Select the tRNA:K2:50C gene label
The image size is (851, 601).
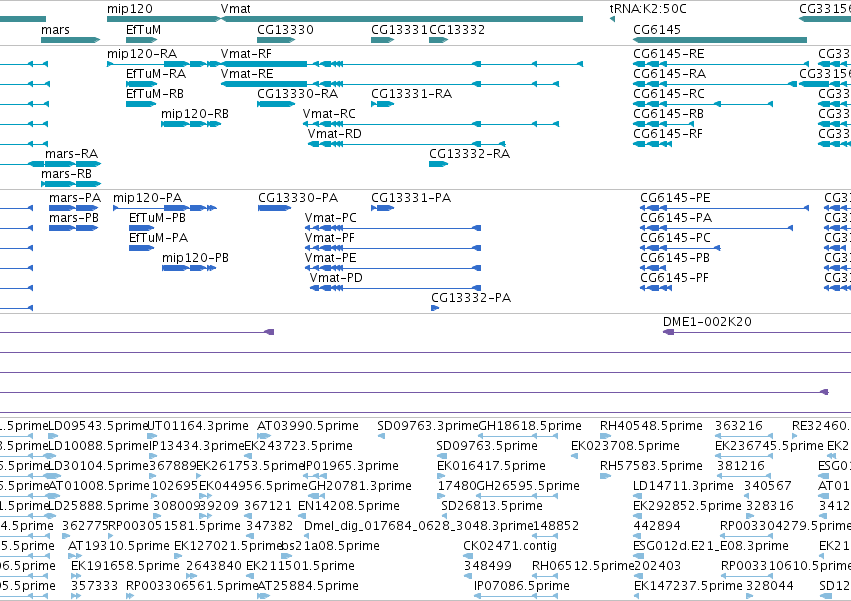tap(648, 9)
